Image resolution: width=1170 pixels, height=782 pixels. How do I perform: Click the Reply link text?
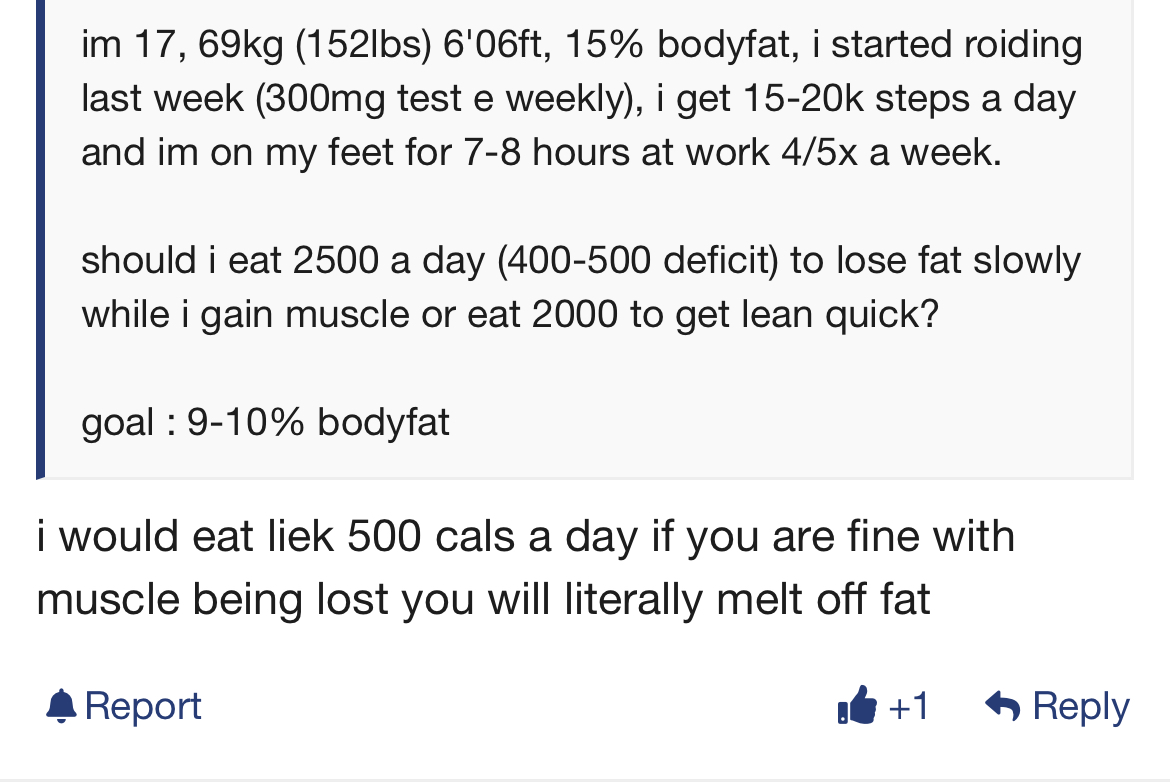pyautogui.click(x=1080, y=706)
